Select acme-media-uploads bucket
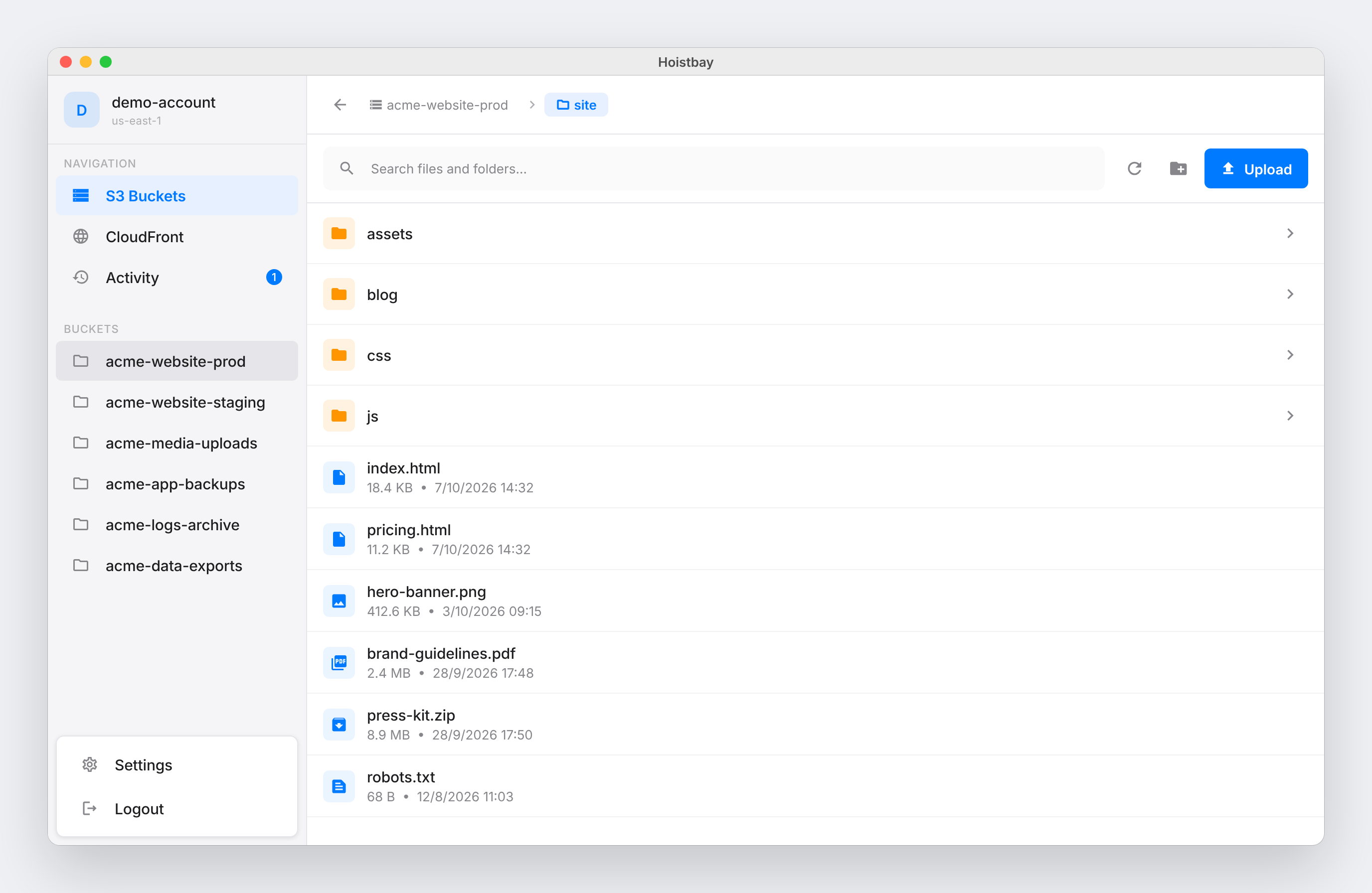Viewport: 1372px width, 893px height. (x=177, y=443)
